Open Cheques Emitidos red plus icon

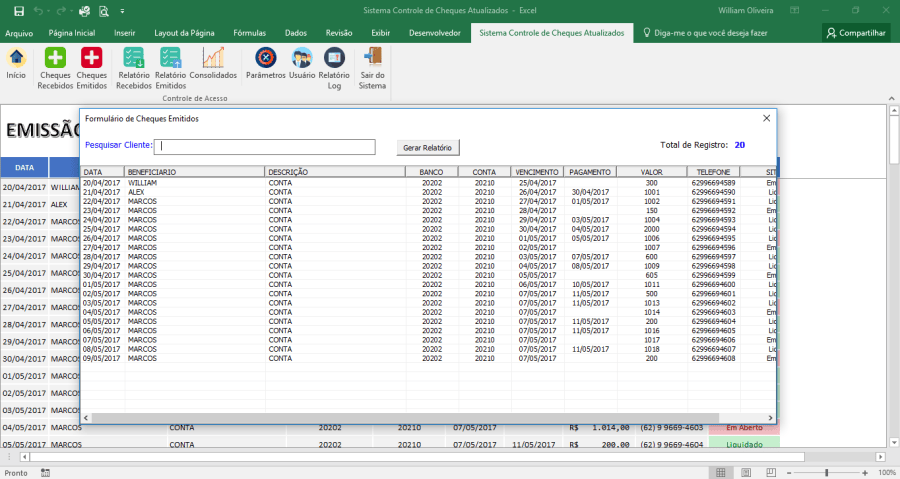91,58
